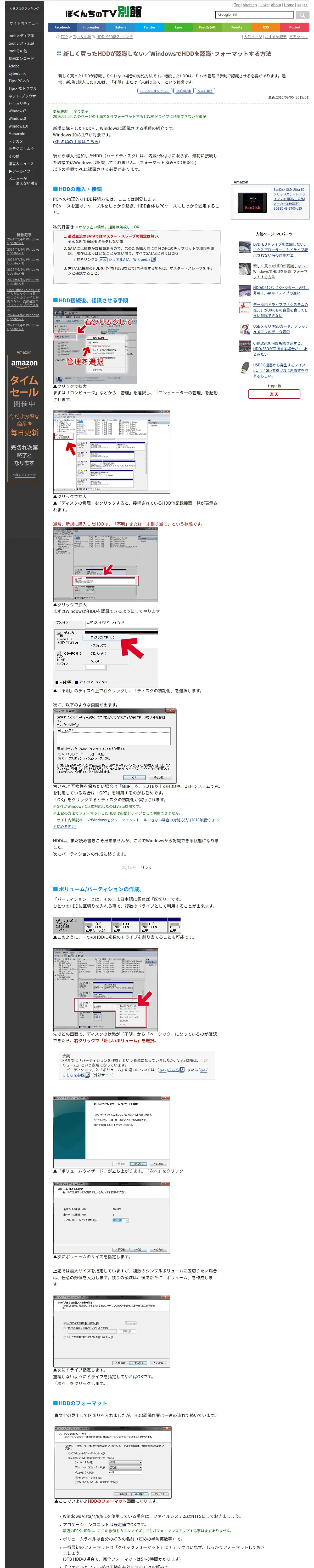Open thumbnail beside HDDの512E、4Kセクター article

click(x=244, y=290)
